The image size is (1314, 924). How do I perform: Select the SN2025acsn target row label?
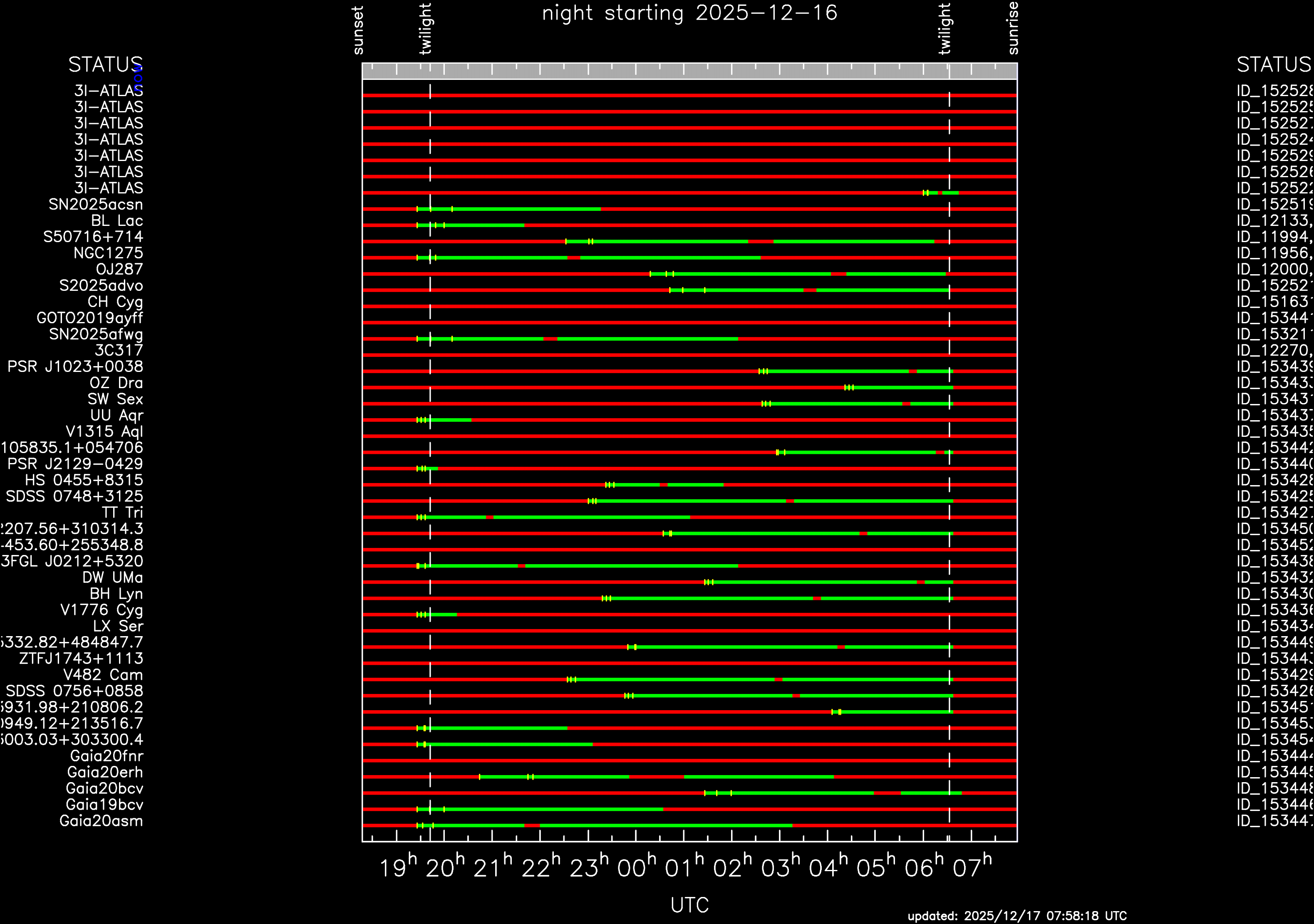pos(96,204)
